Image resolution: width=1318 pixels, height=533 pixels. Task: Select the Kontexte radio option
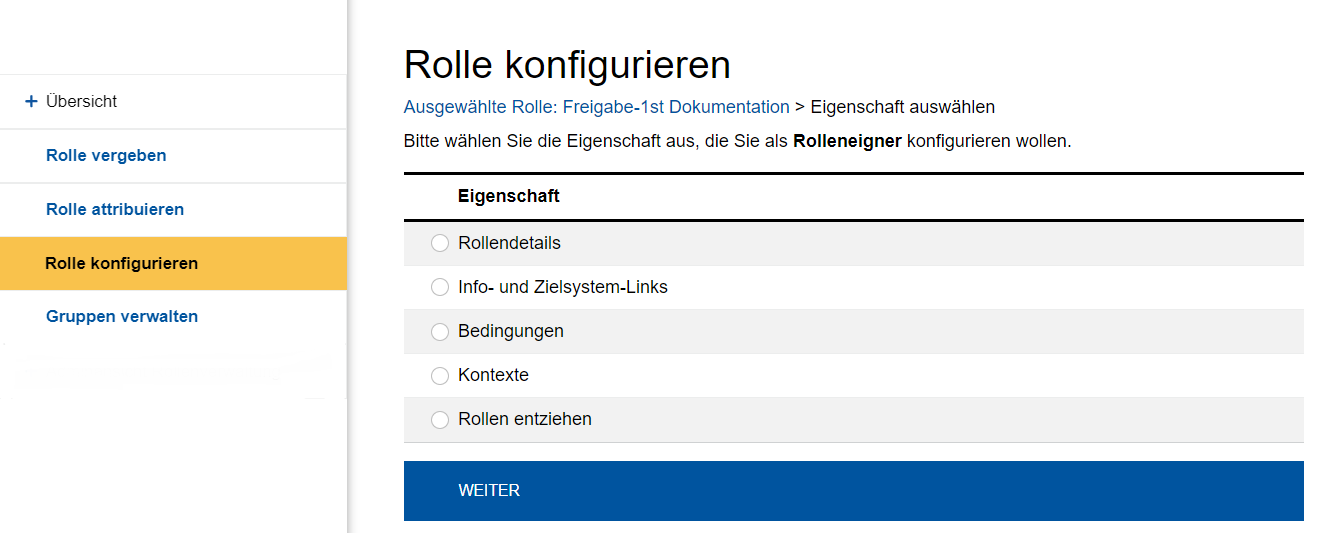point(440,376)
